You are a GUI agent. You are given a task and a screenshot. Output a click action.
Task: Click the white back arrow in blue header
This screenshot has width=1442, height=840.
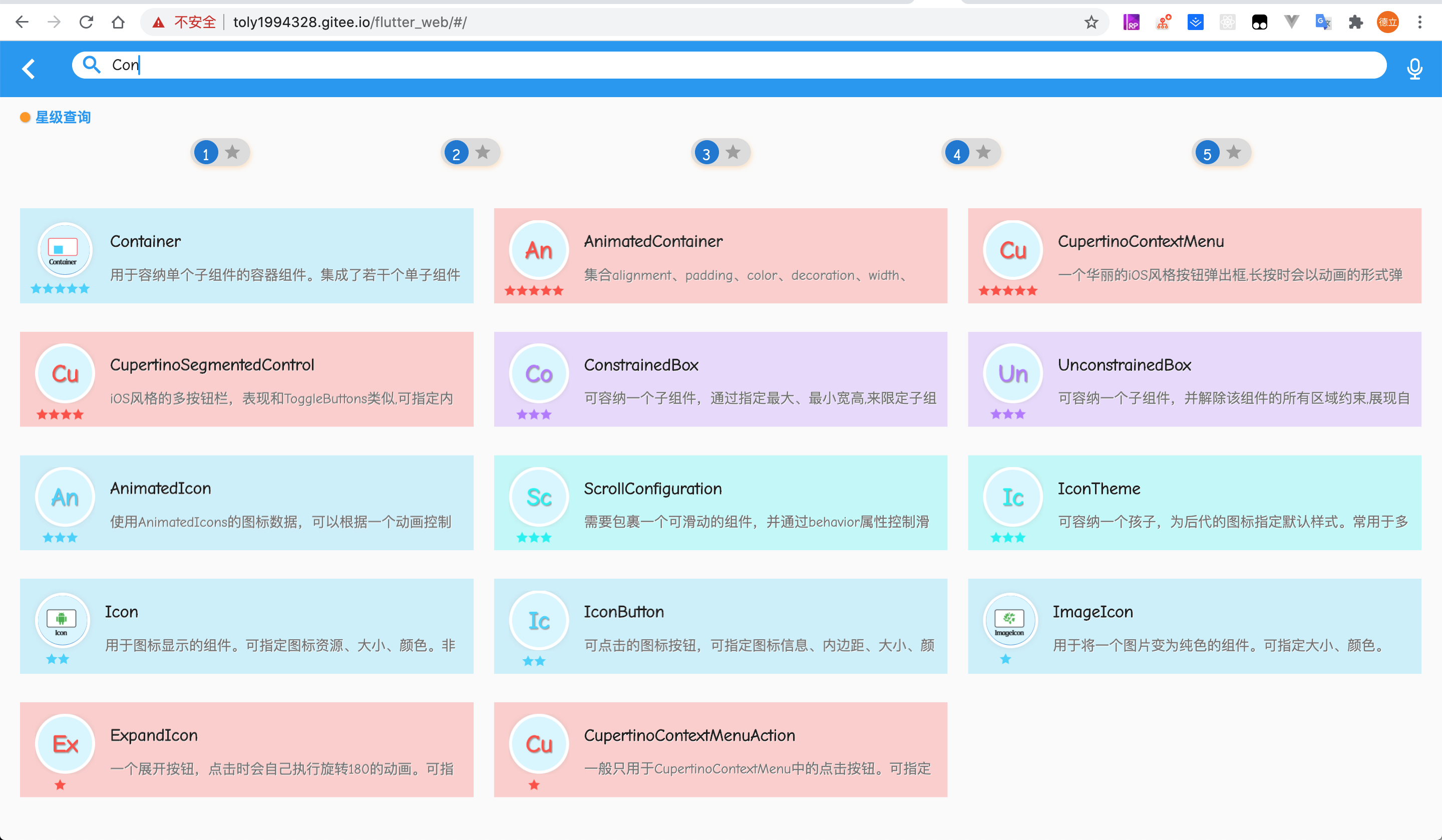pos(29,69)
